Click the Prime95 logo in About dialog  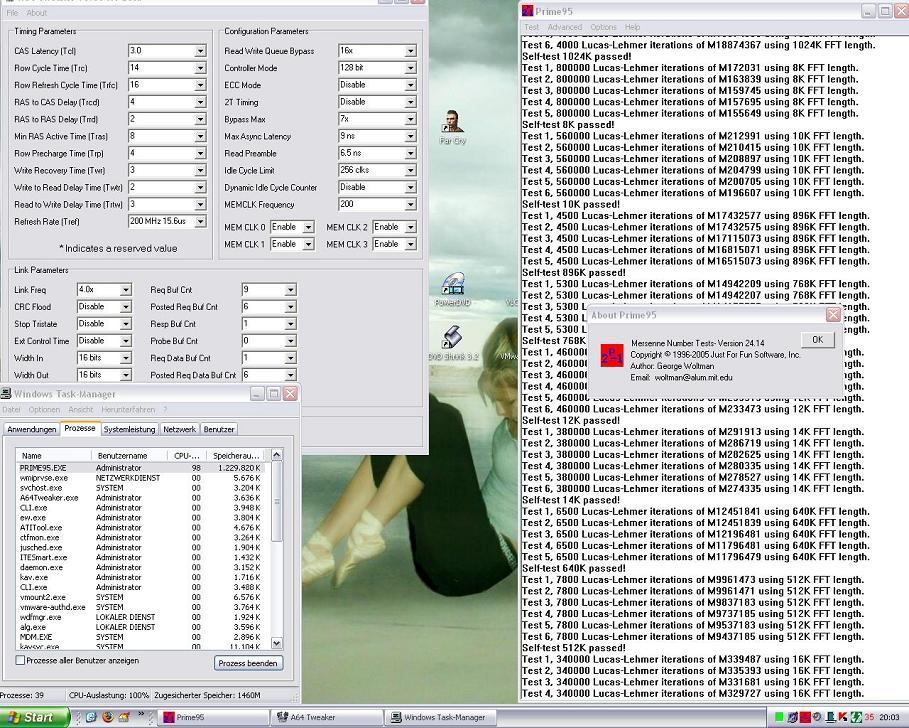click(x=612, y=355)
